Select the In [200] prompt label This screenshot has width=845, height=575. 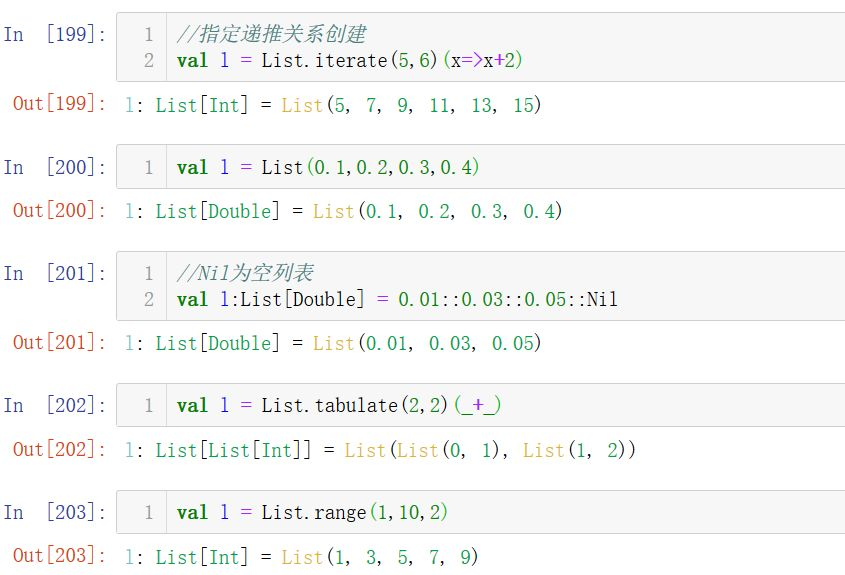point(55,168)
